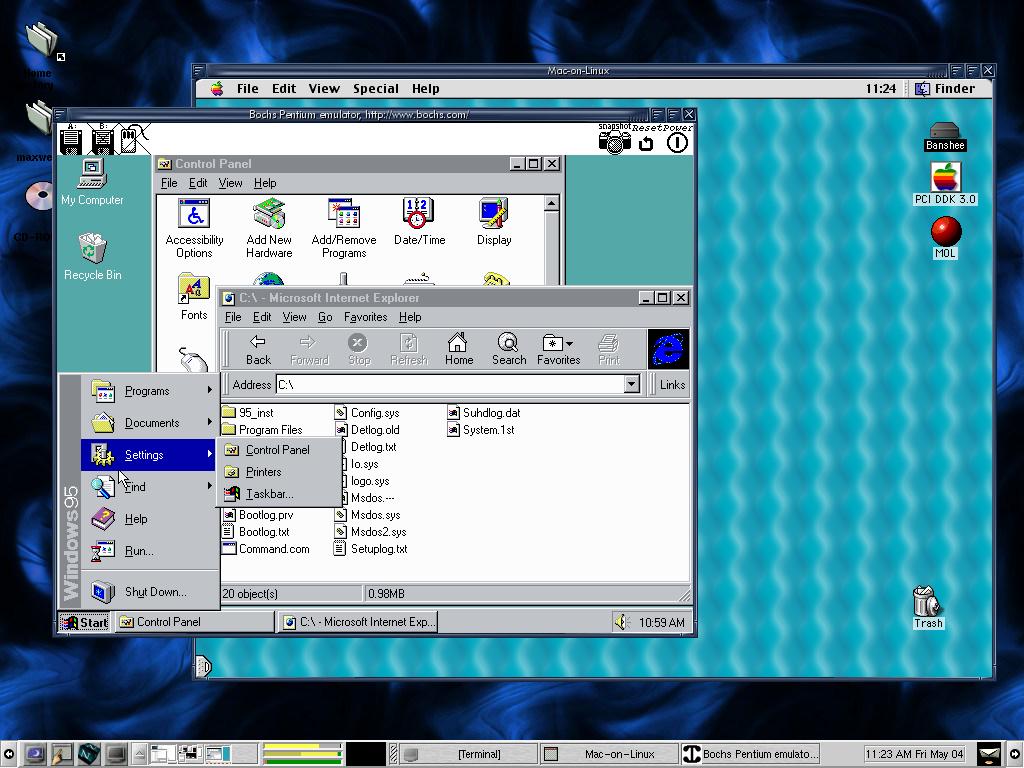Select 95_inst folder
The height and width of the screenshot is (768, 1024).
click(248, 413)
